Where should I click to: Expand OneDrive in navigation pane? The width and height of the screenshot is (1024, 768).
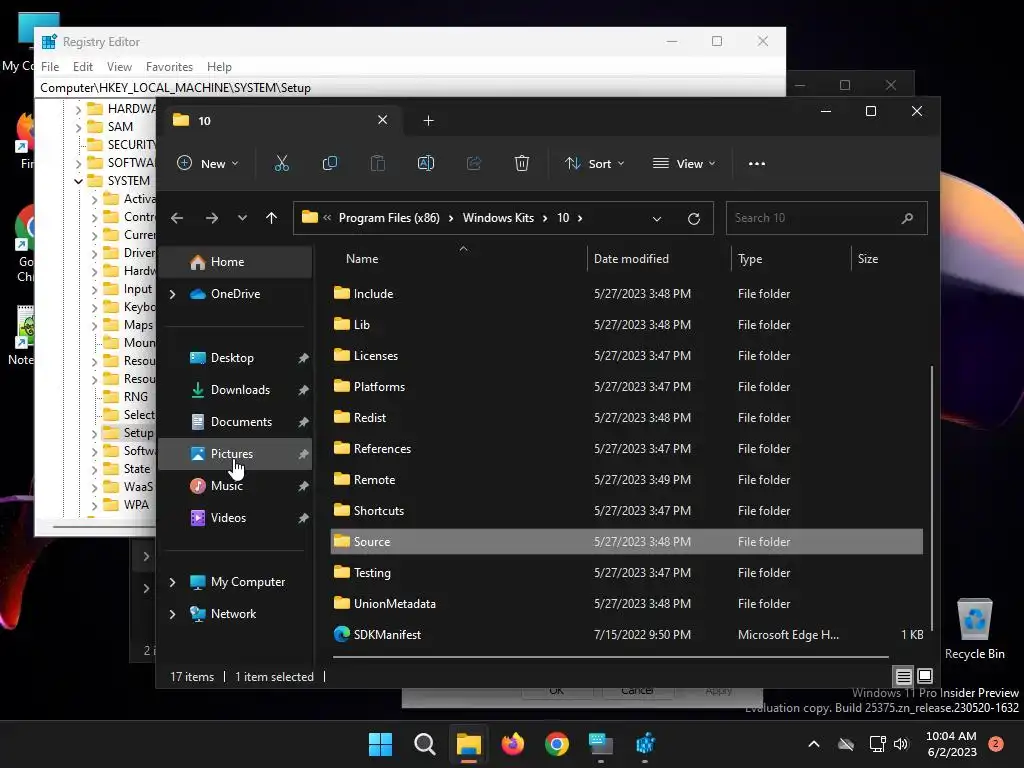[172, 295]
